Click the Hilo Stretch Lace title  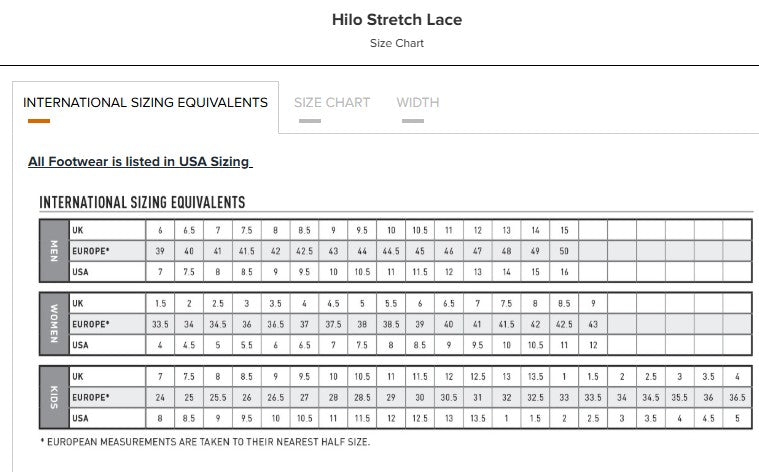pyautogui.click(x=397, y=20)
